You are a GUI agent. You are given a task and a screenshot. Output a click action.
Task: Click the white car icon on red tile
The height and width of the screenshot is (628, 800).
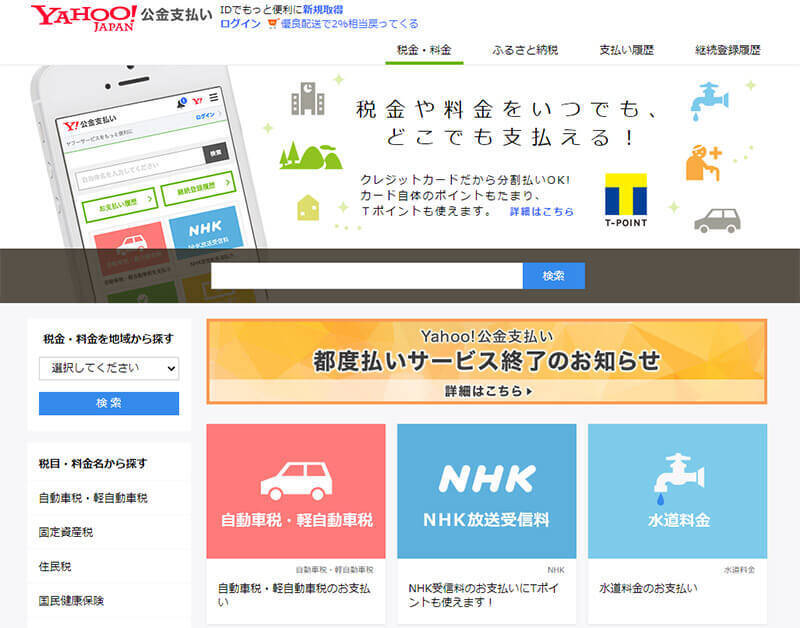(296, 480)
